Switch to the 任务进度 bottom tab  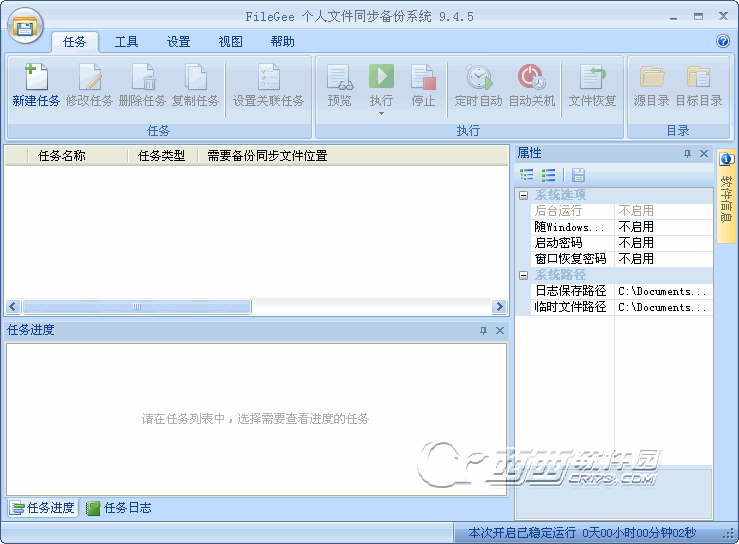[42, 508]
